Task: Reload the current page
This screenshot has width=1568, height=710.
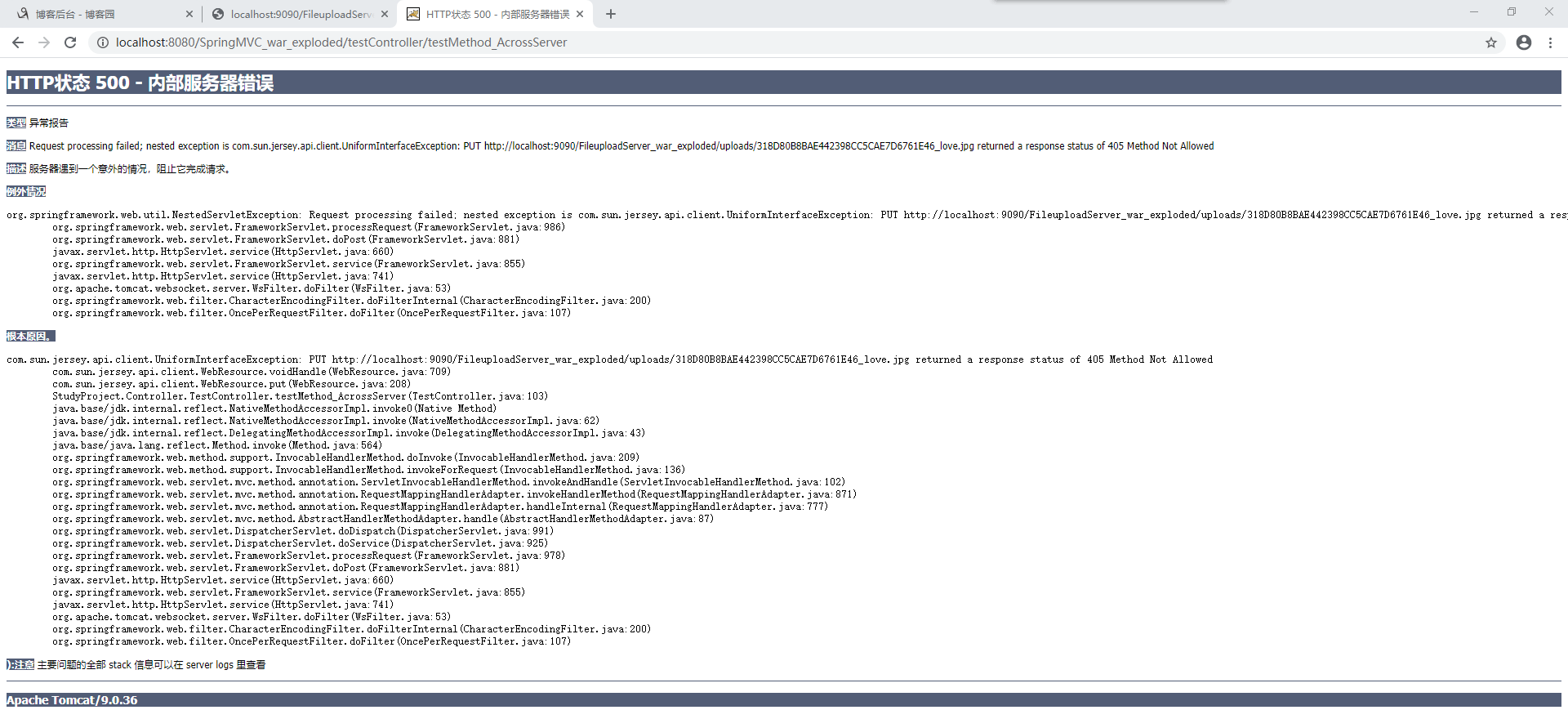Action: tap(70, 42)
